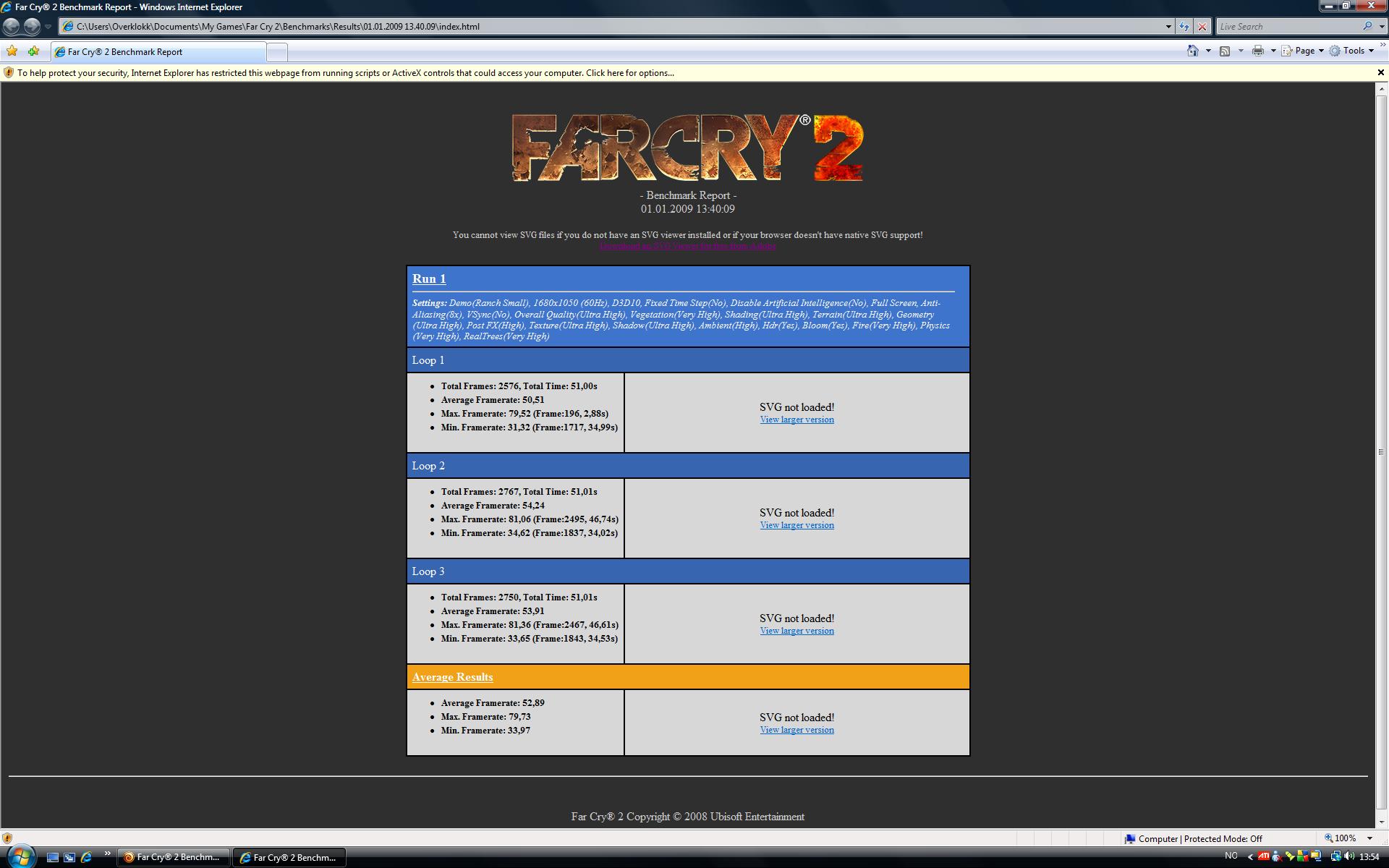
Task: Click Switch between windows quick launch icon
Action: [x=69, y=858]
